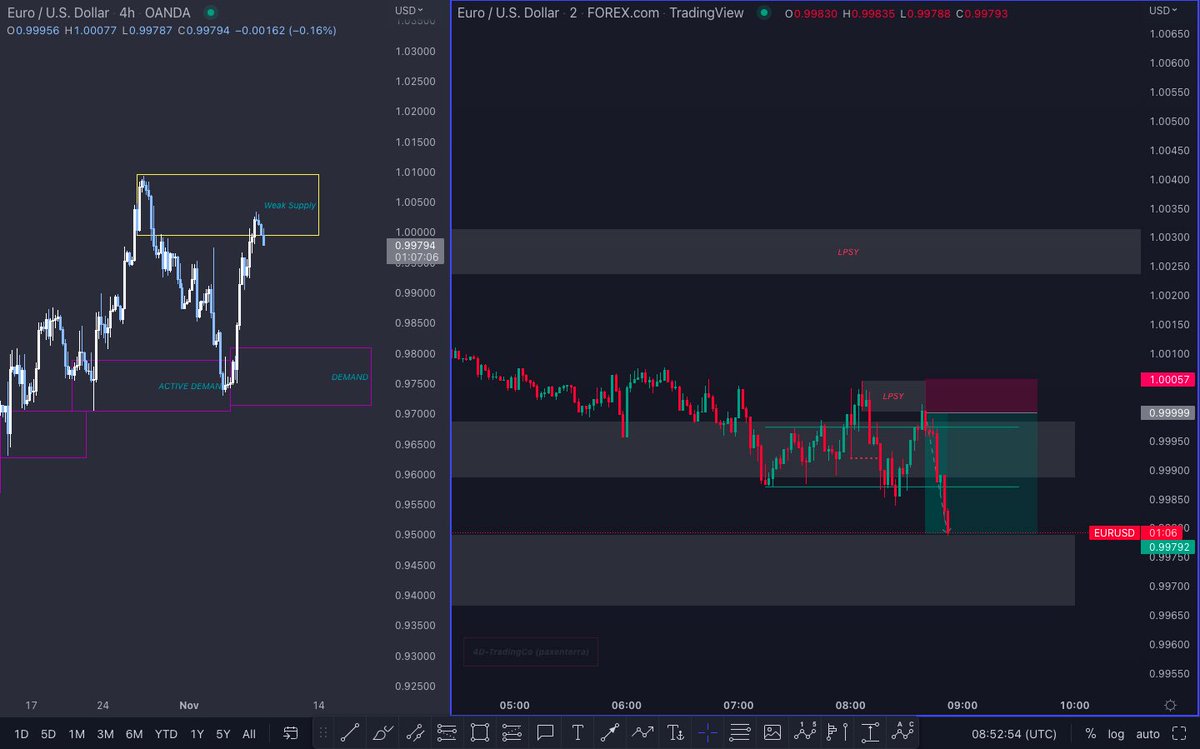1200x749 pixels.
Task: Select the horizontal lines tool
Action: click(740, 733)
